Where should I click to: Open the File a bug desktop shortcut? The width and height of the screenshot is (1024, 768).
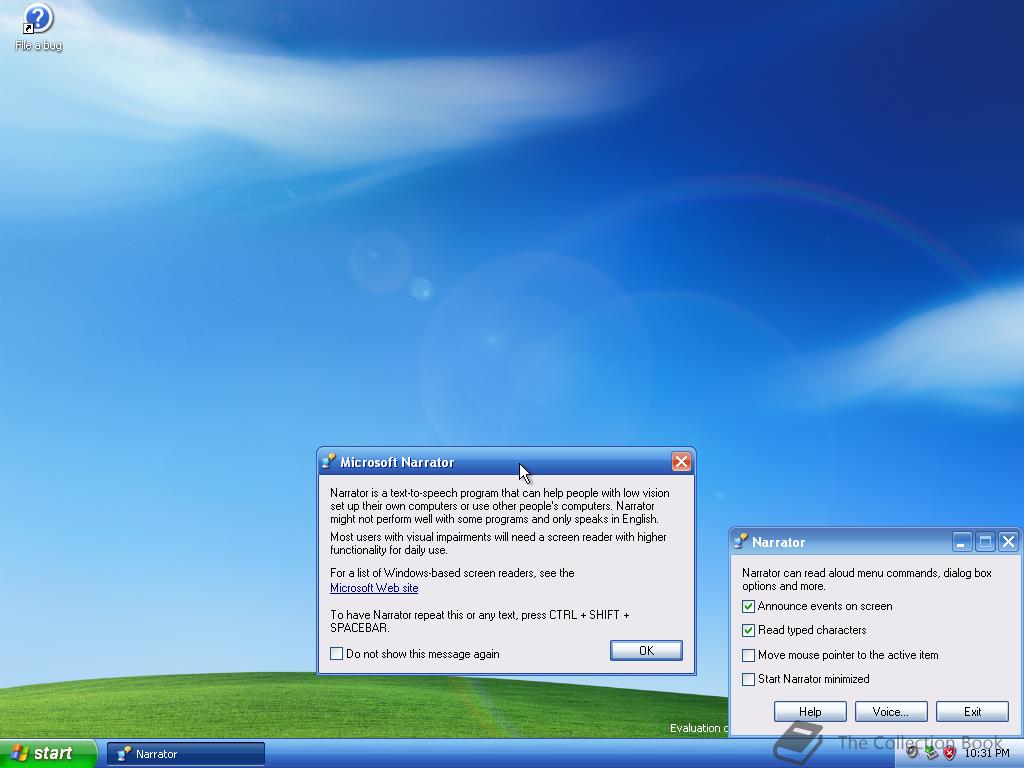(39, 27)
